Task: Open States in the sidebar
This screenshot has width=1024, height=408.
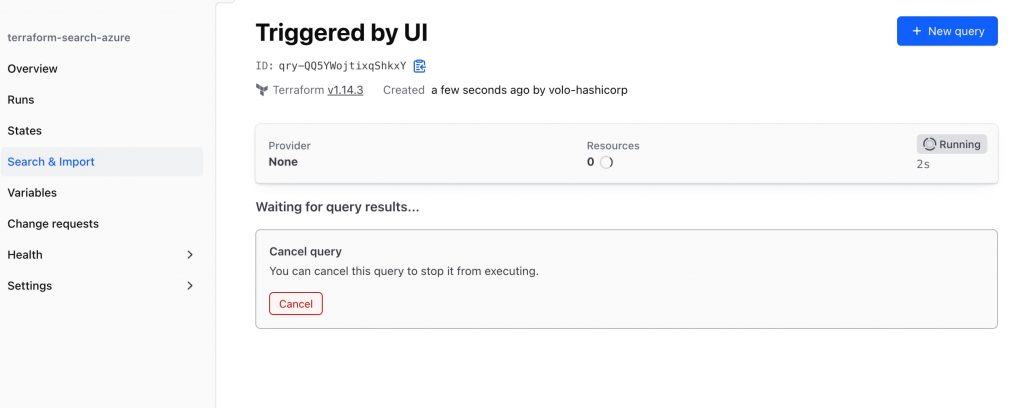Action: pyautogui.click(x=25, y=131)
